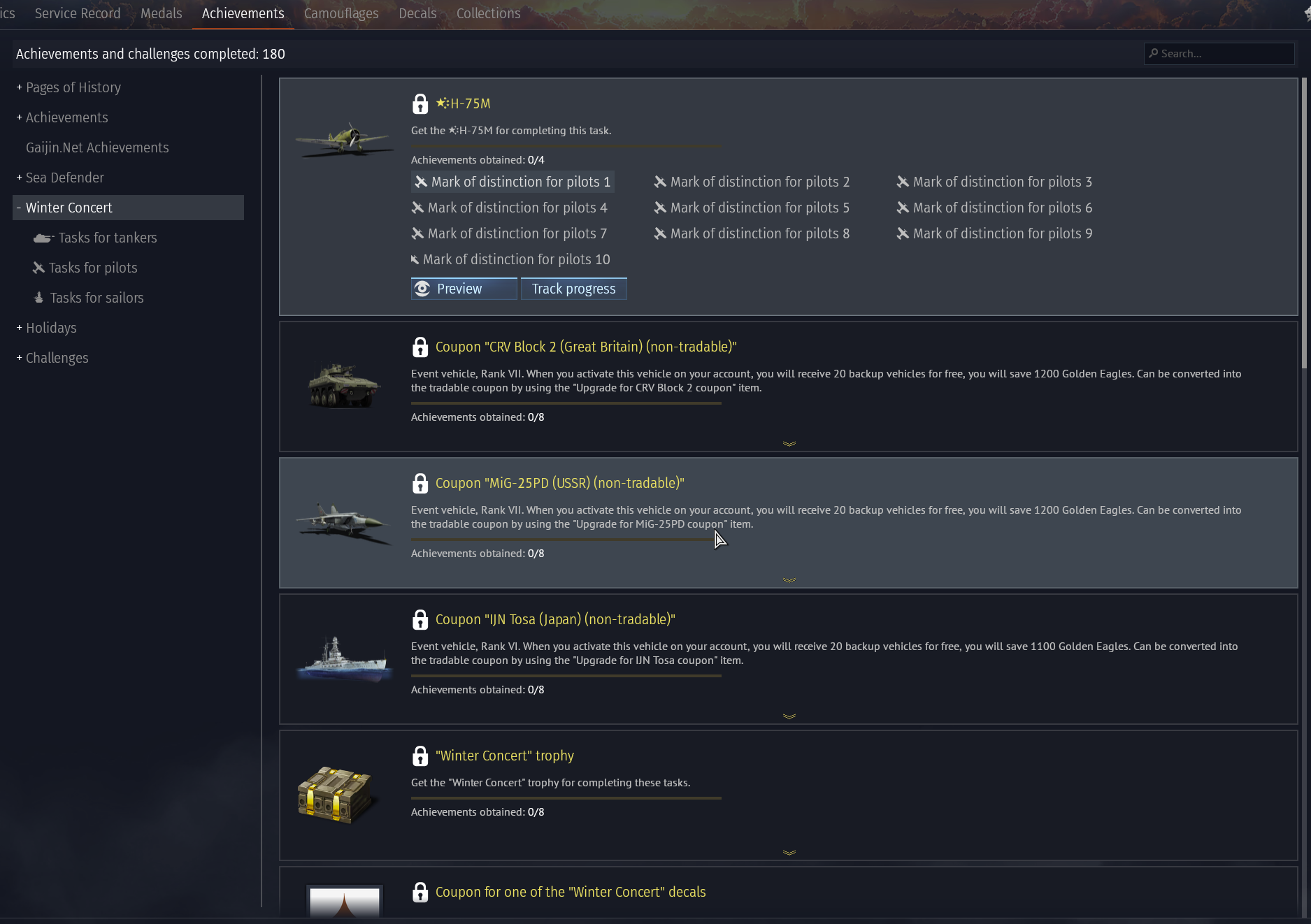
Task: Open the MiG-25PD coupon title
Action: tap(560, 483)
